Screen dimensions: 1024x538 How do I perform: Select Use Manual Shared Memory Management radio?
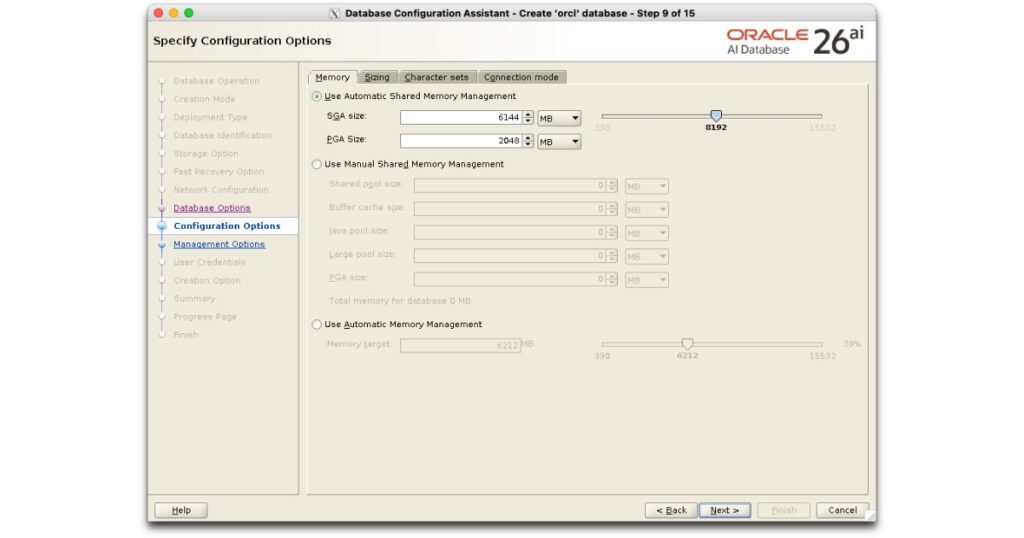317,164
